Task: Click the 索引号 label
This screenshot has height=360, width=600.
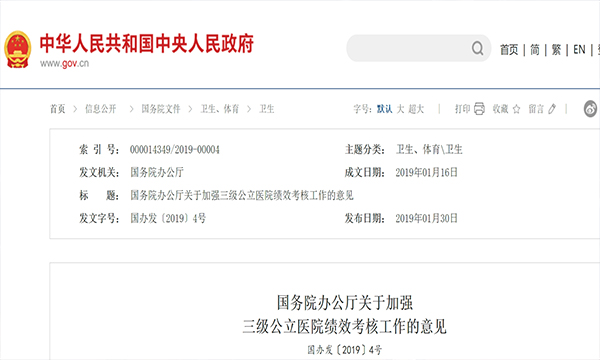Action: pyautogui.click(x=99, y=150)
